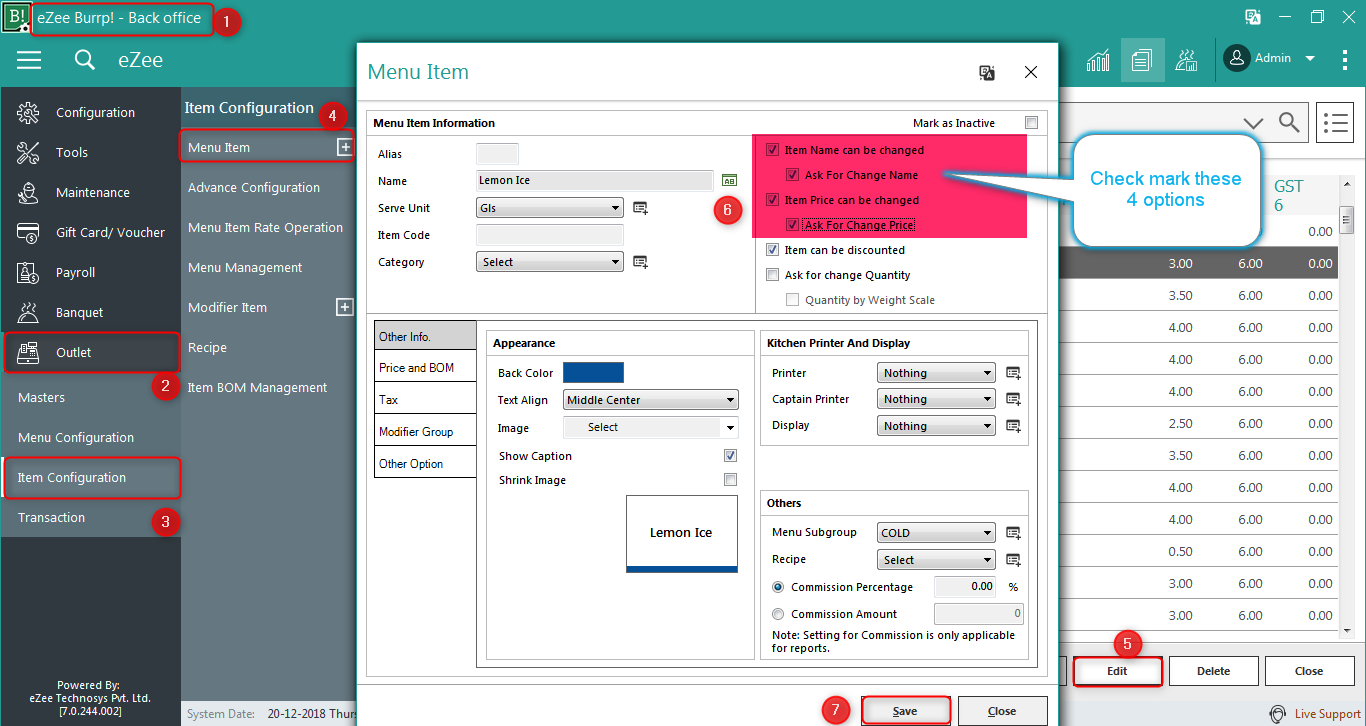This screenshot has height=726, width=1366.
Task: Toggle Show Caption checkbox
Action: tap(730, 456)
